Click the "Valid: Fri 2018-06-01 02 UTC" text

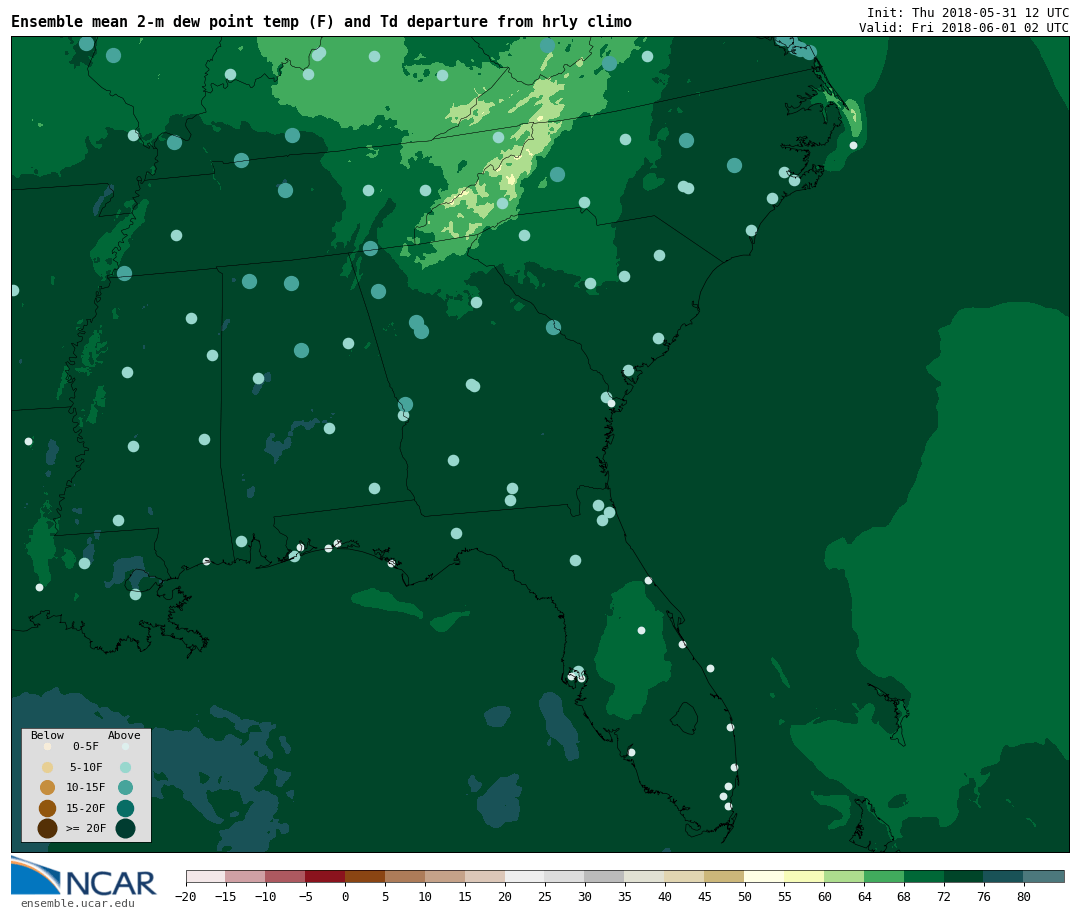[x=964, y=28]
